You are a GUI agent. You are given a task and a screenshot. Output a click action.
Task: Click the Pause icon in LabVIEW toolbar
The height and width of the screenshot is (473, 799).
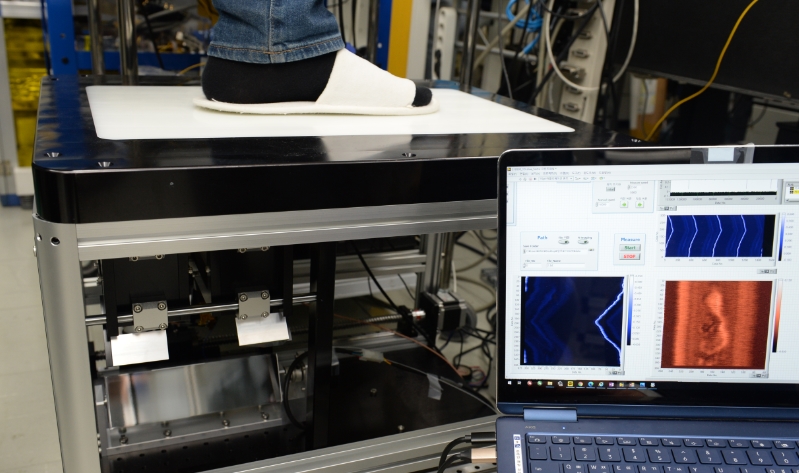click(x=535, y=179)
